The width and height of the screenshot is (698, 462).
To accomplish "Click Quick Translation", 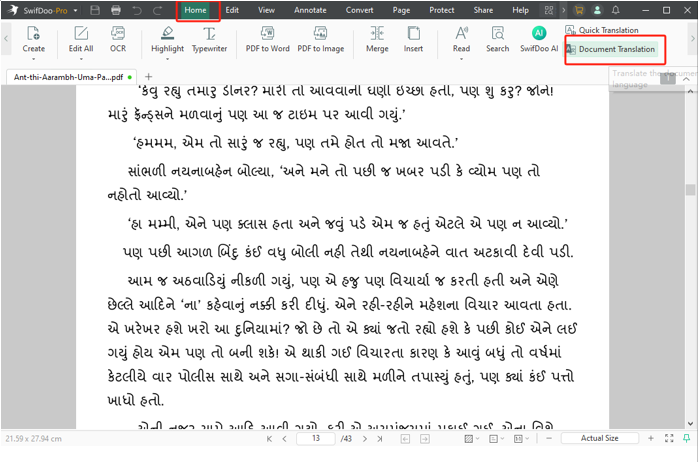I will (x=602, y=30).
